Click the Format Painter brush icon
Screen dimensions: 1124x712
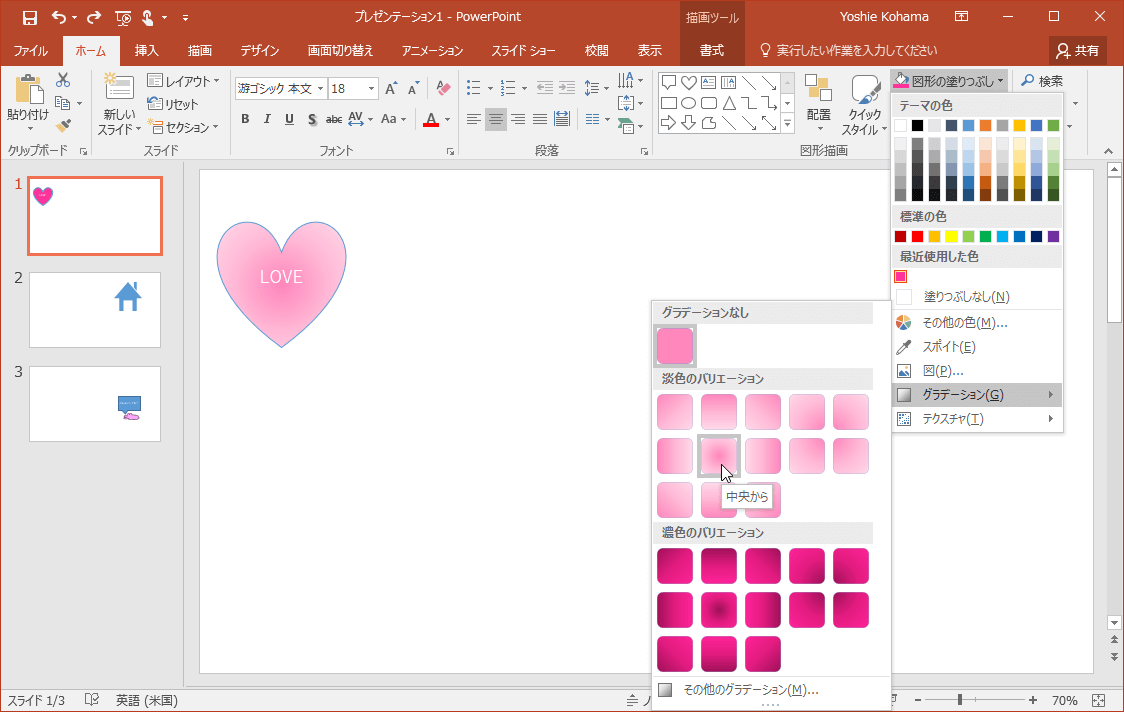63,126
